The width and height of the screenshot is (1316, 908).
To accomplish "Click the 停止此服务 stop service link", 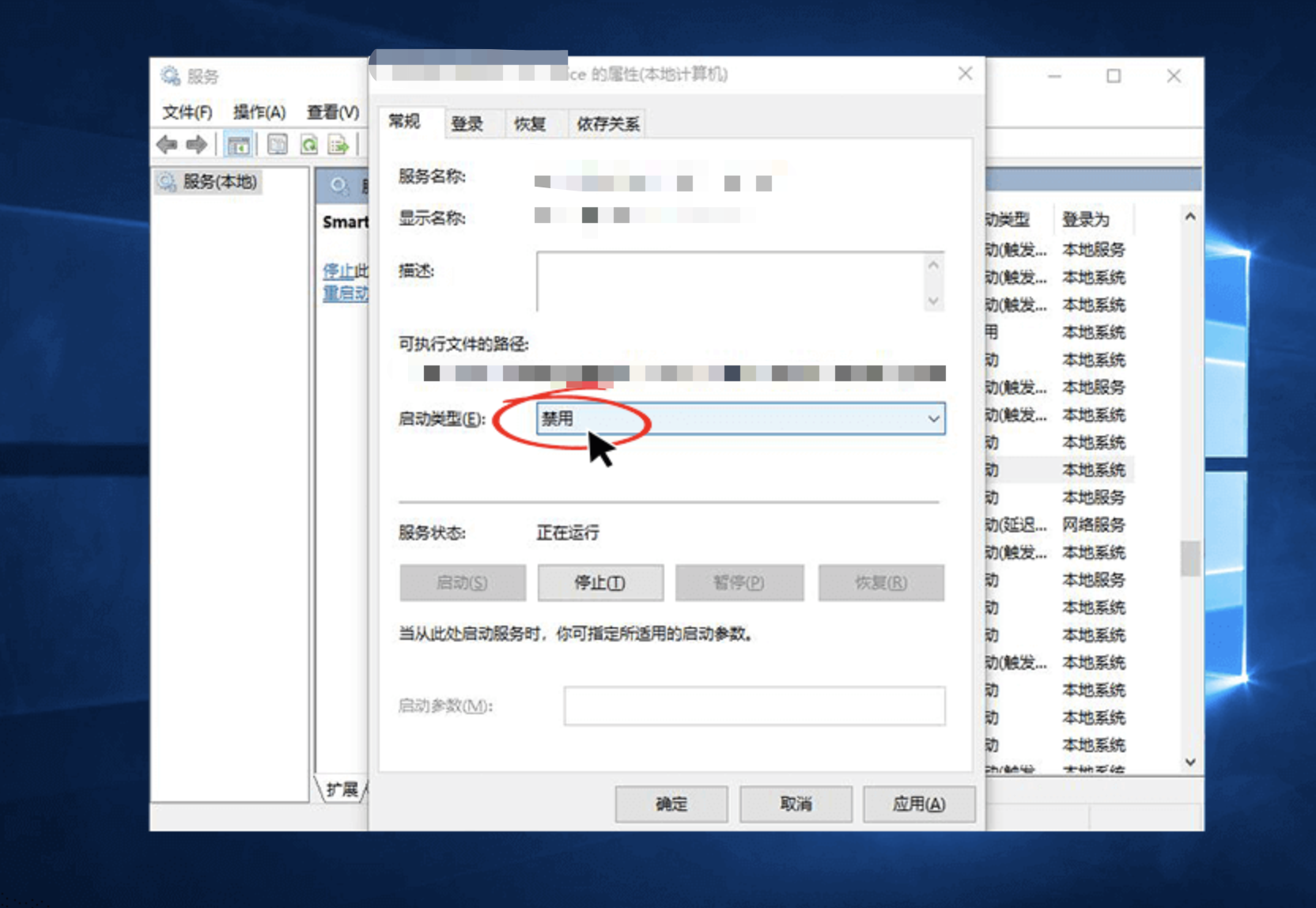I will point(345,271).
